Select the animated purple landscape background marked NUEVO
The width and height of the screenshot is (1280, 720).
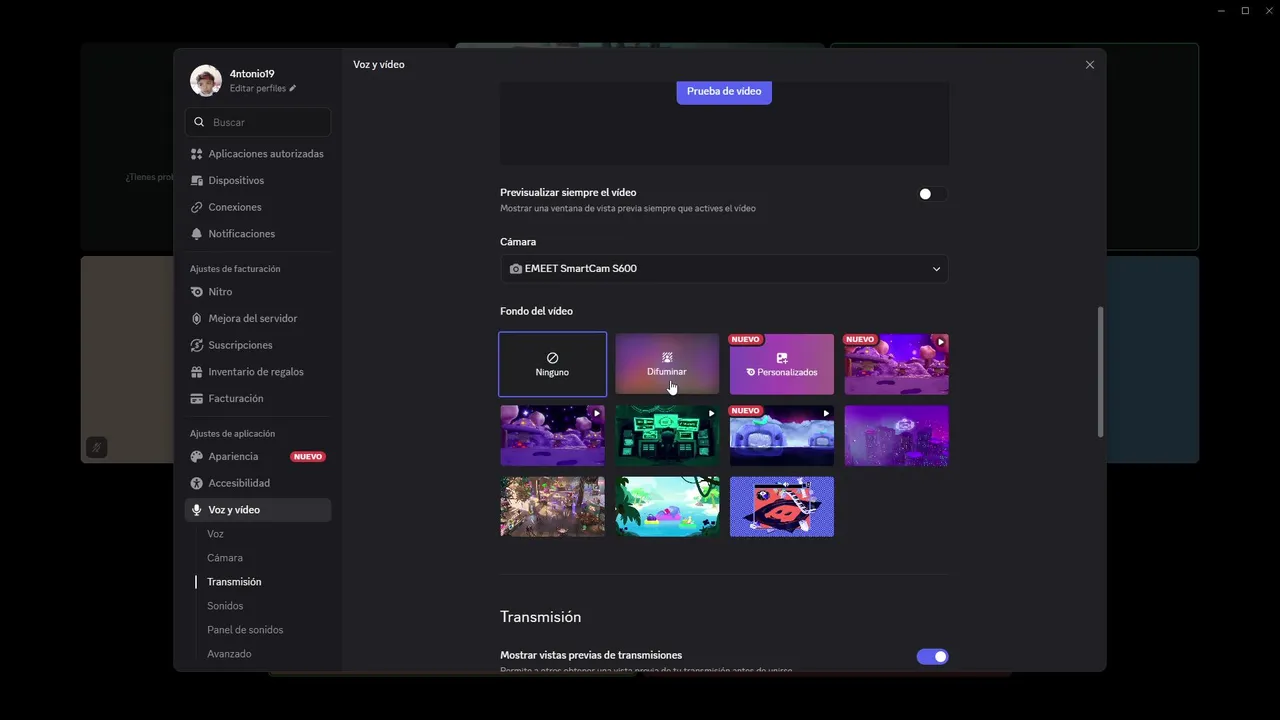(x=897, y=364)
